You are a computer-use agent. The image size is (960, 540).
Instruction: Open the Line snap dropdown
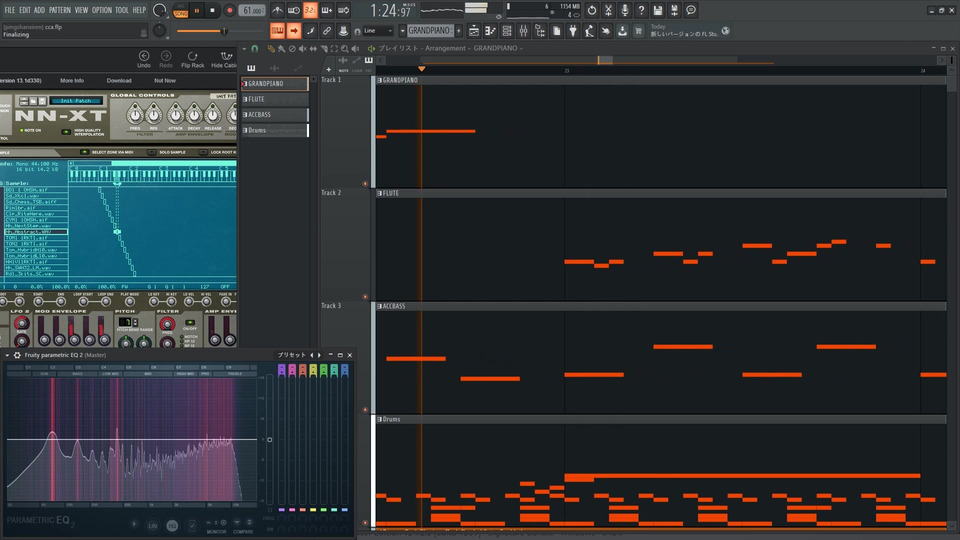378,31
